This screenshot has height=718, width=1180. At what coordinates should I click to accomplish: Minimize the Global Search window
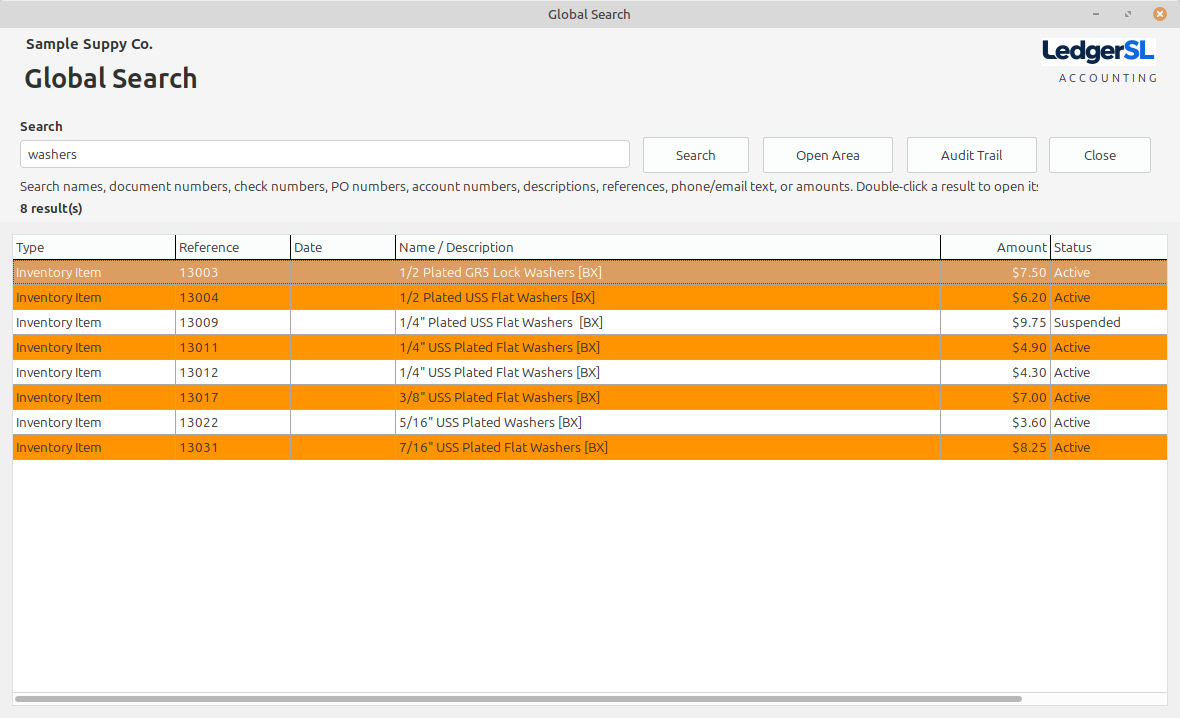pos(1096,14)
